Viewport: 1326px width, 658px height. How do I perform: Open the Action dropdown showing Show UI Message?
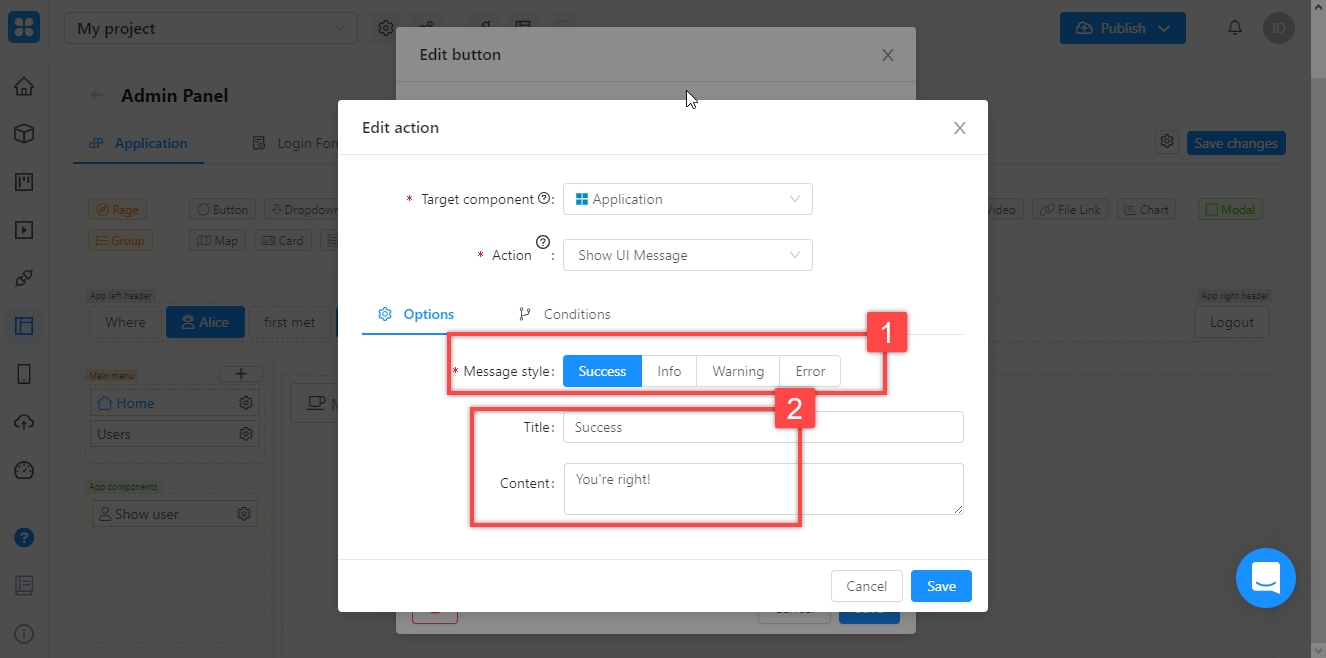click(x=687, y=255)
